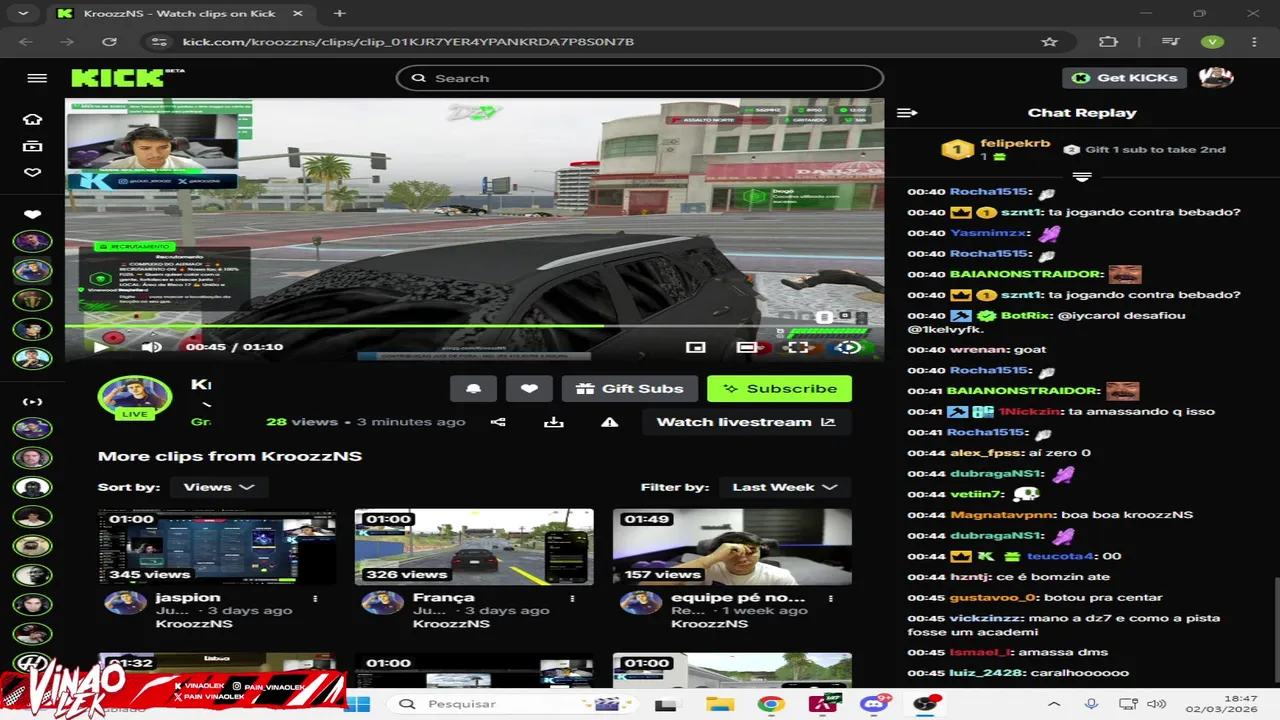Follow KroozzNS with heart button

point(529,389)
